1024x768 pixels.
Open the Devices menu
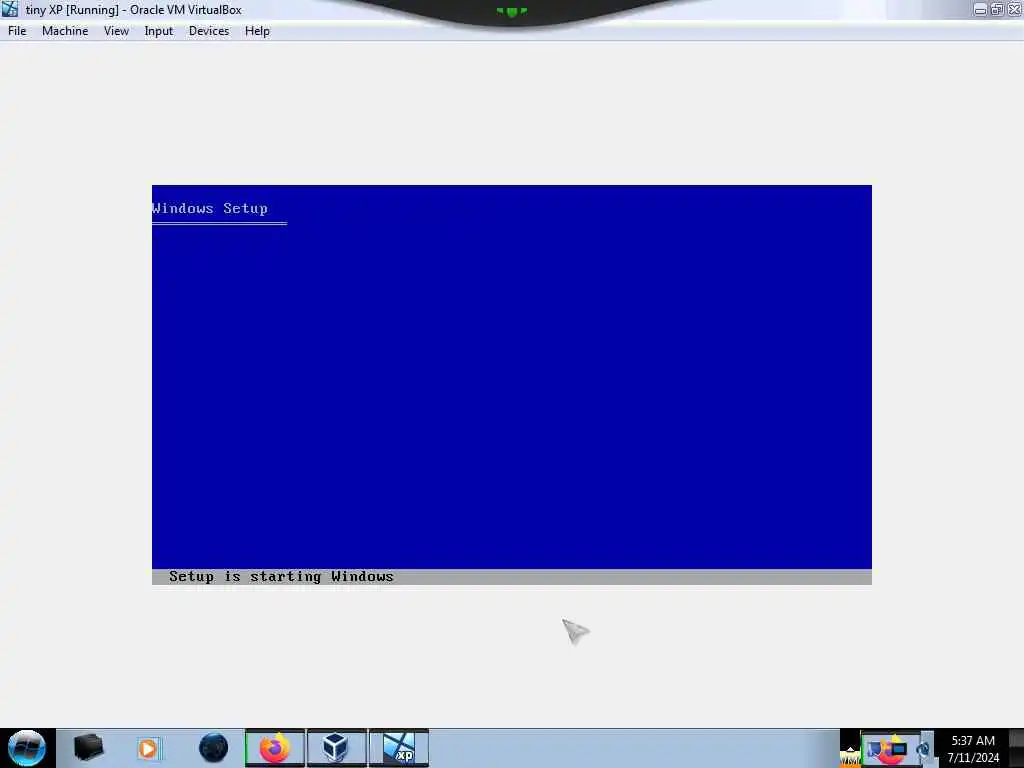[x=209, y=31]
